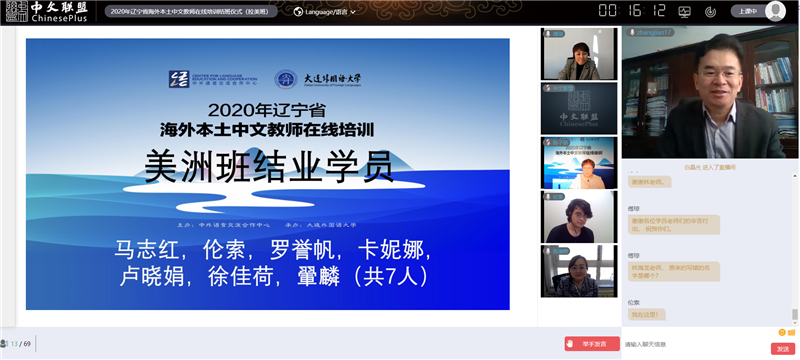Select video thumbnail of woman in gray blazer
The height and width of the screenshot is (360, 800).
coord(579,54)
